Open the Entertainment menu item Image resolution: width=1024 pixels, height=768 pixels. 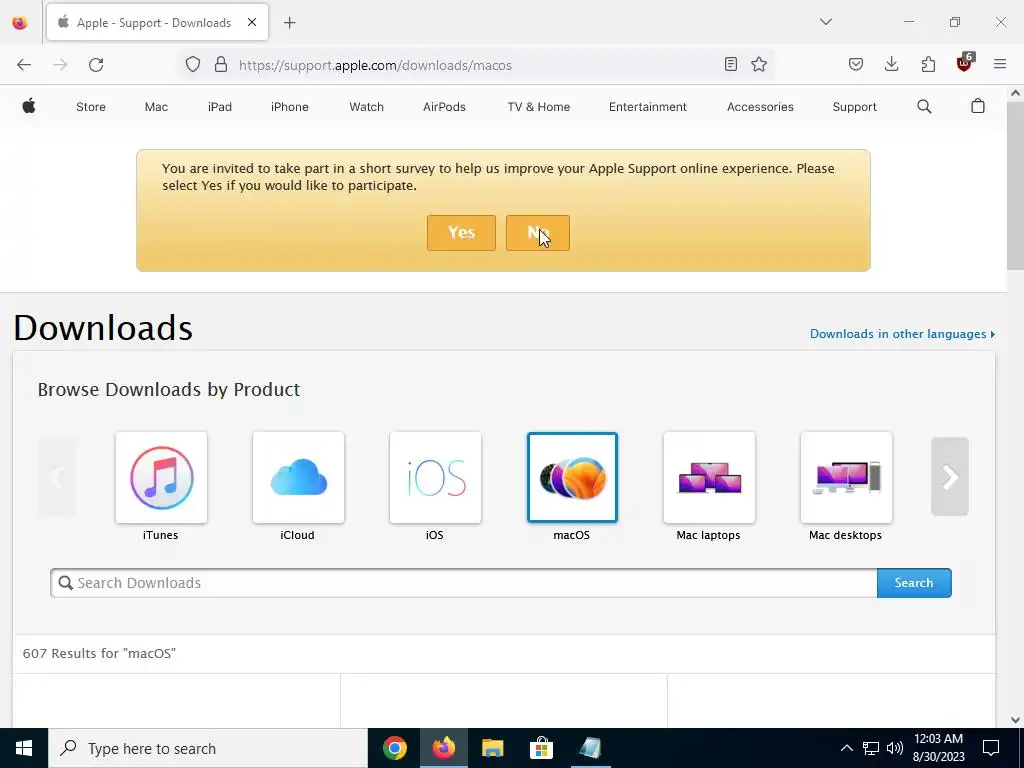click(x=647, y=107)
